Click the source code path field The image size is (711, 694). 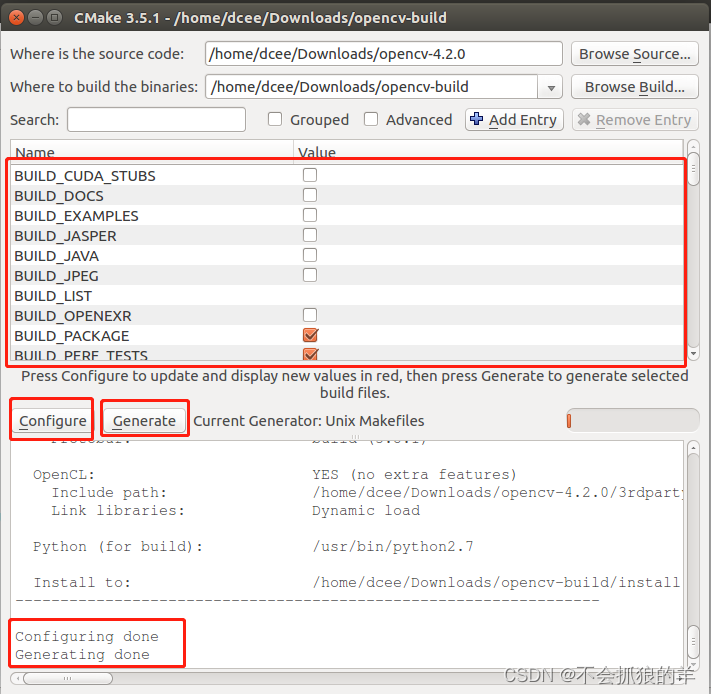coord(384,54)
